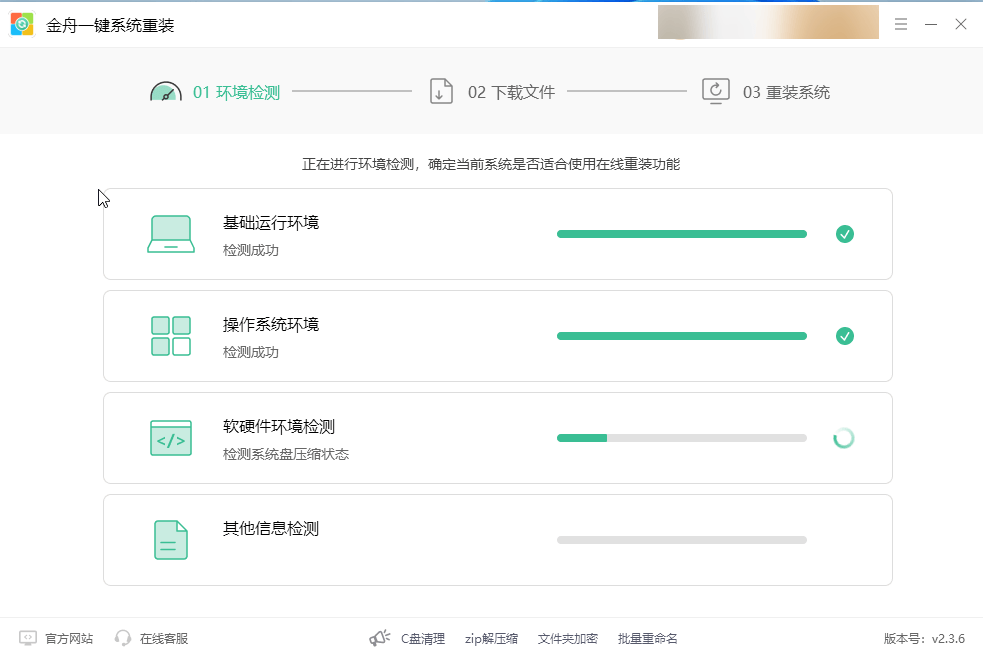Click 检测成功 status under 基础运行环境
The width and height of the screenshot is (983, 656).
pyautogui.click(x=251, y=250)
